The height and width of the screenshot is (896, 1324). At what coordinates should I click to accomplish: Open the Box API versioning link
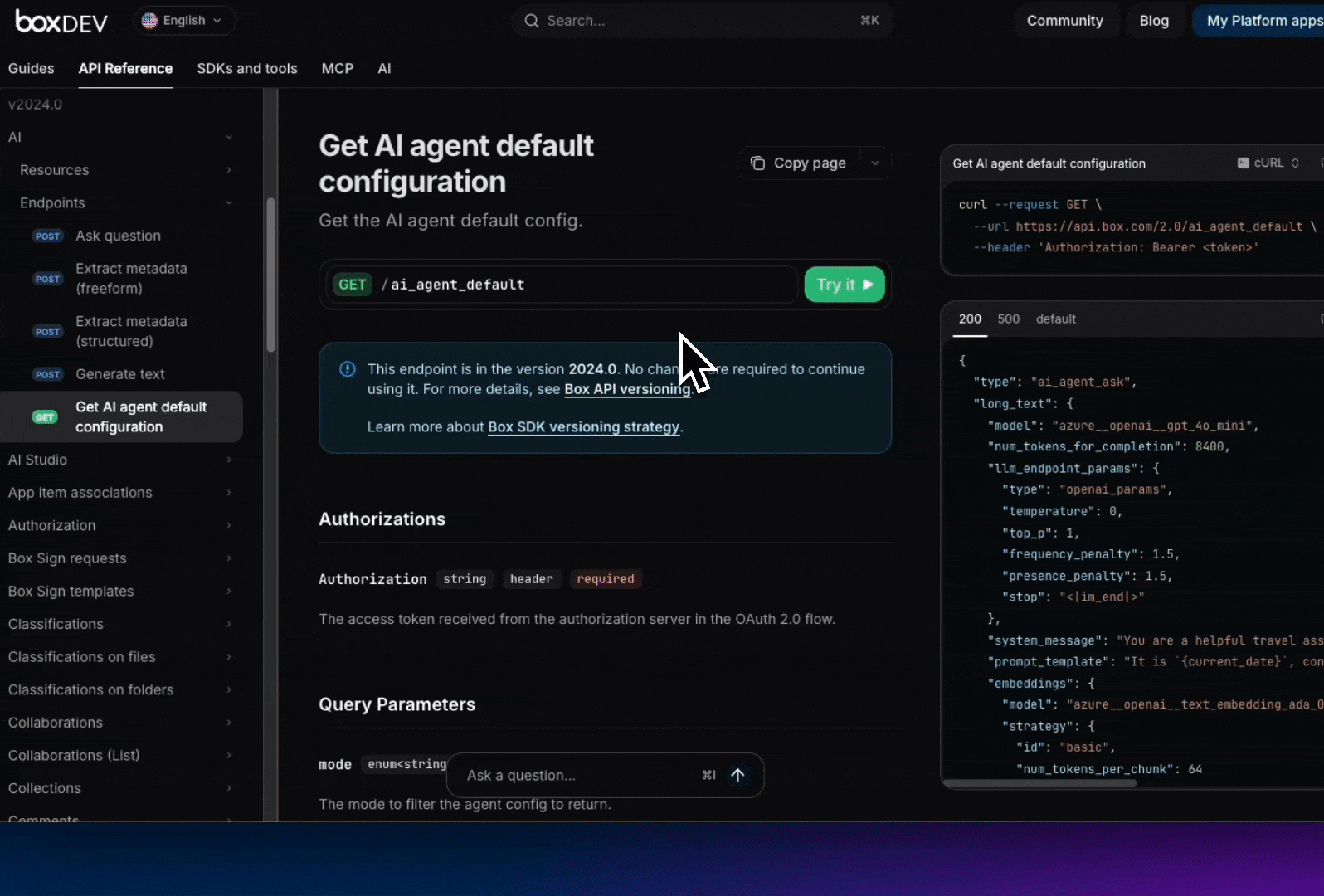coord(628,389)
